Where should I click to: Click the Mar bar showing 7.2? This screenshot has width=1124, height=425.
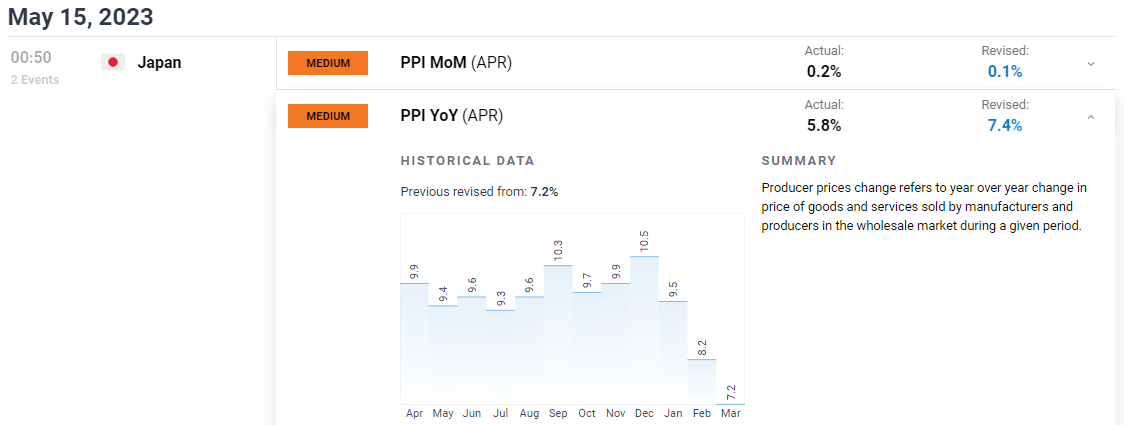[730, 403]
